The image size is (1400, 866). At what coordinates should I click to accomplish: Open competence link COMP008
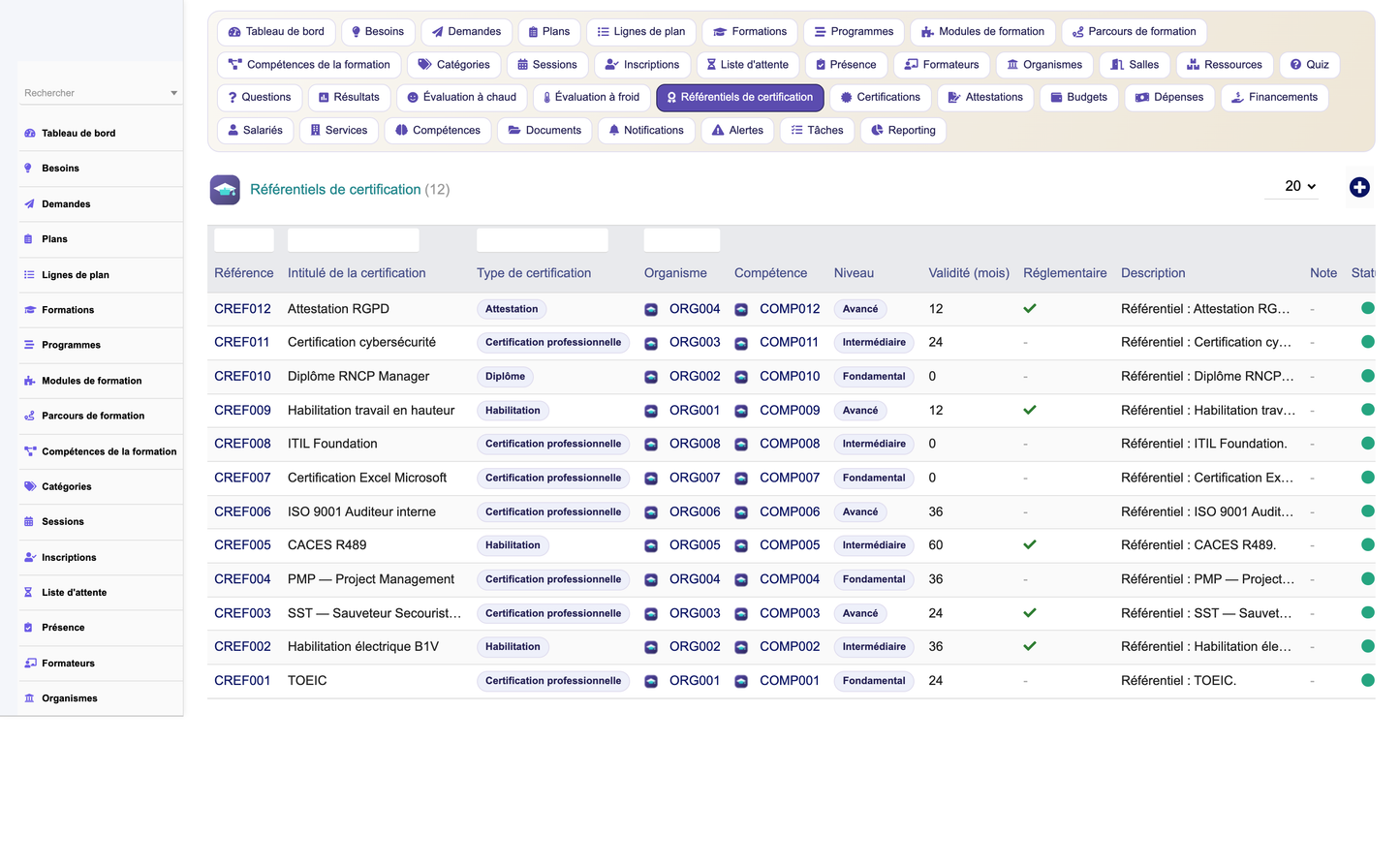pos(790,444)
